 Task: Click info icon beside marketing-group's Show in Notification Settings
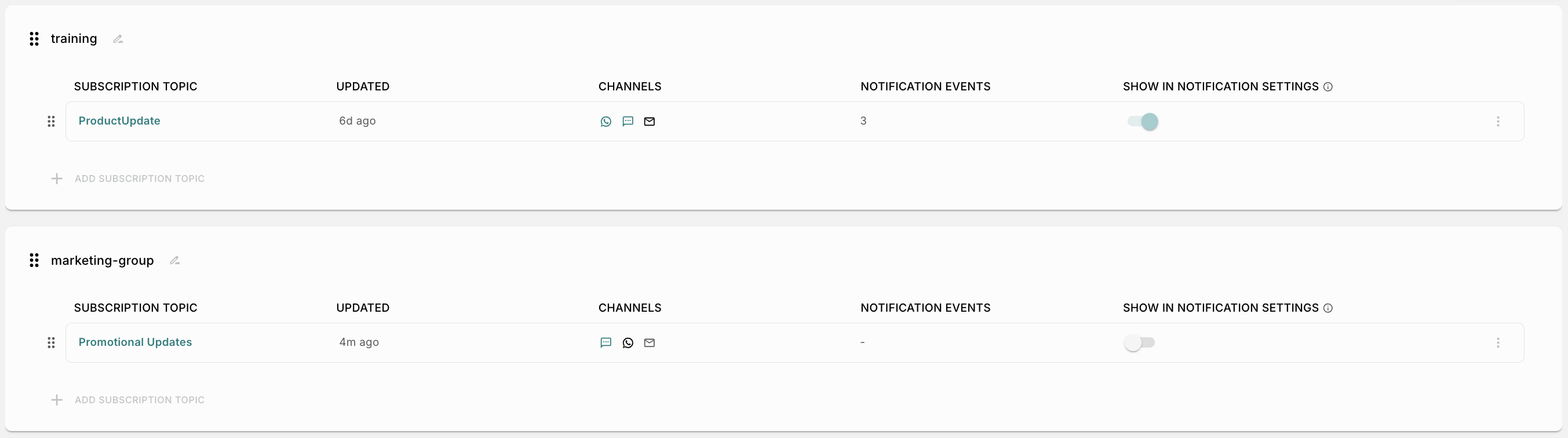coord(1328,308)
